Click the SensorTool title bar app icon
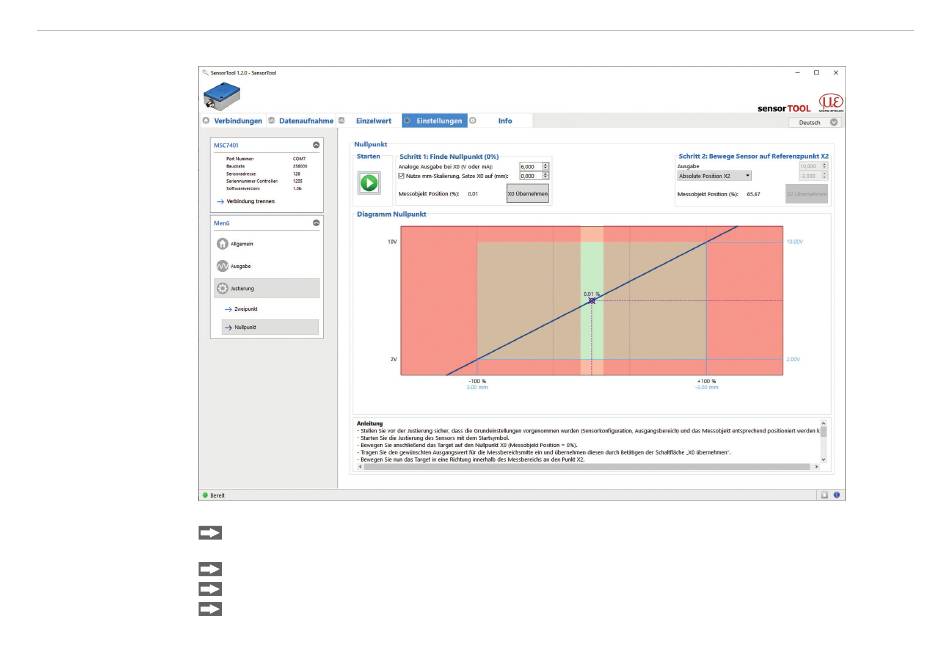The width and height of the screenshot is (950, 665). coord(205,73)
